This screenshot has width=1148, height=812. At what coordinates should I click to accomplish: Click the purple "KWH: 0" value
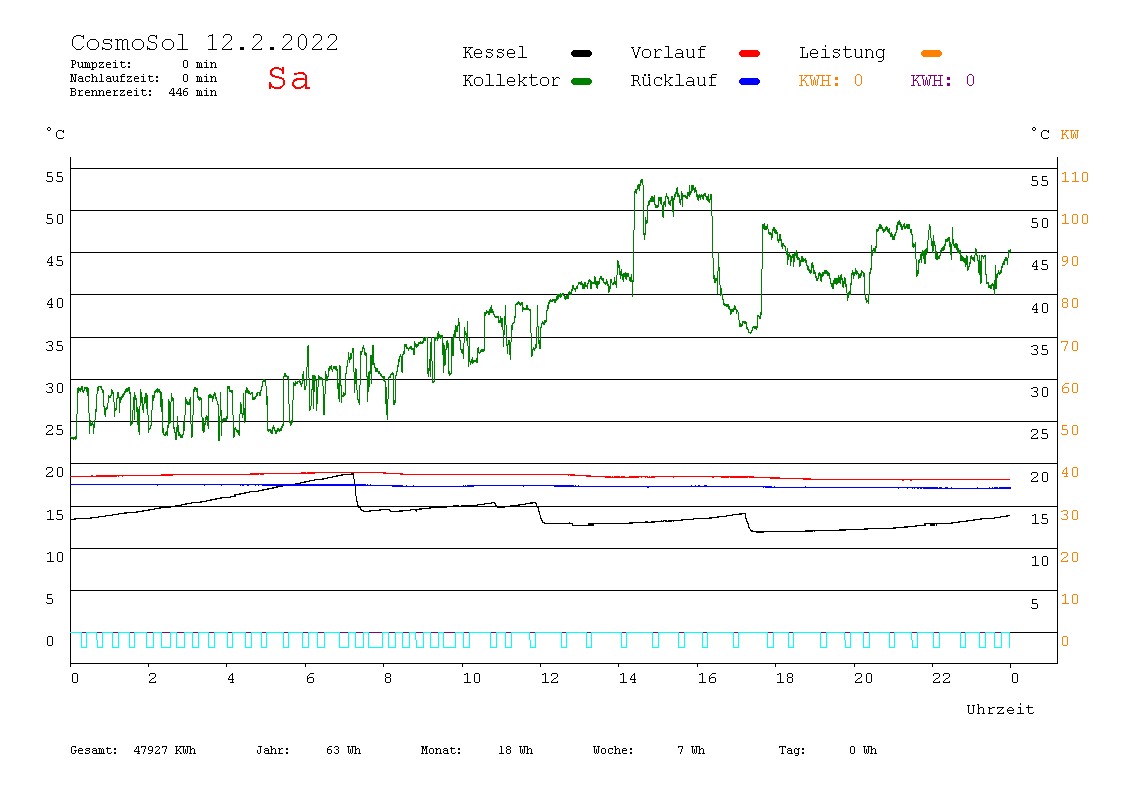pos(942,81)
